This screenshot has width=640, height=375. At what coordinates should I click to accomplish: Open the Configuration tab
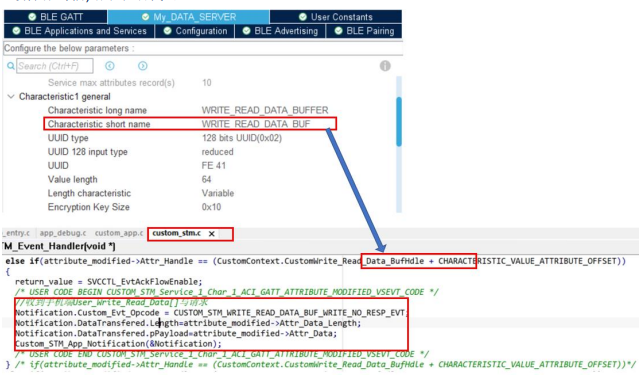coord(195,31)
